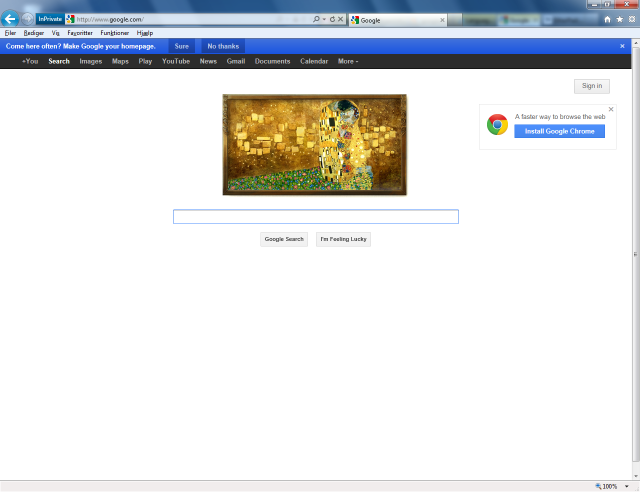Click the zoom level magnifier icon
Image resolution: width=640 pixels, height=492 pixels.
click(x=598, y=486)
